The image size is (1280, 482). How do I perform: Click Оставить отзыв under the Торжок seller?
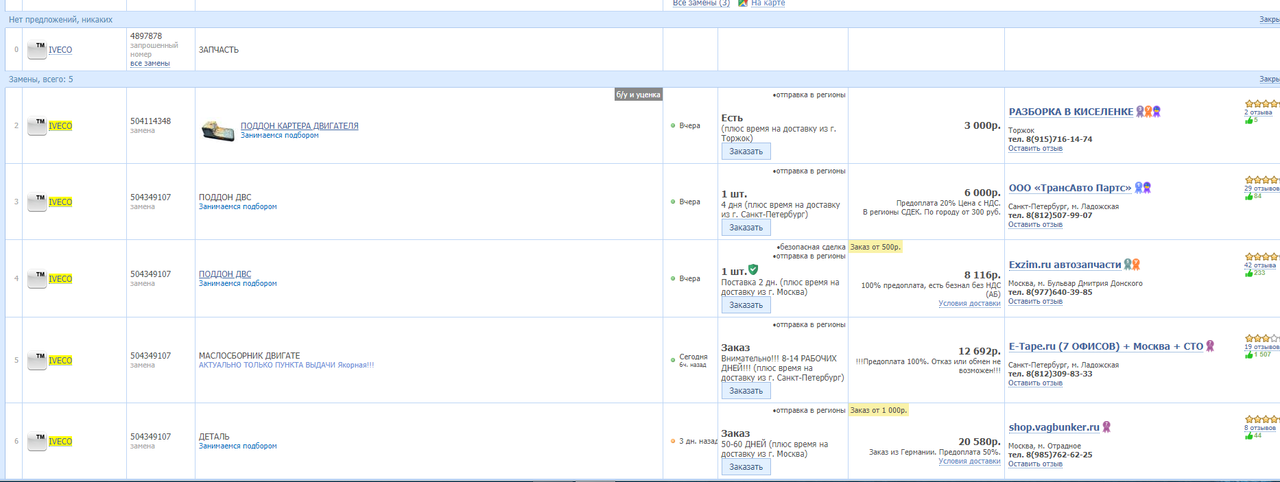coord(1035,148)
